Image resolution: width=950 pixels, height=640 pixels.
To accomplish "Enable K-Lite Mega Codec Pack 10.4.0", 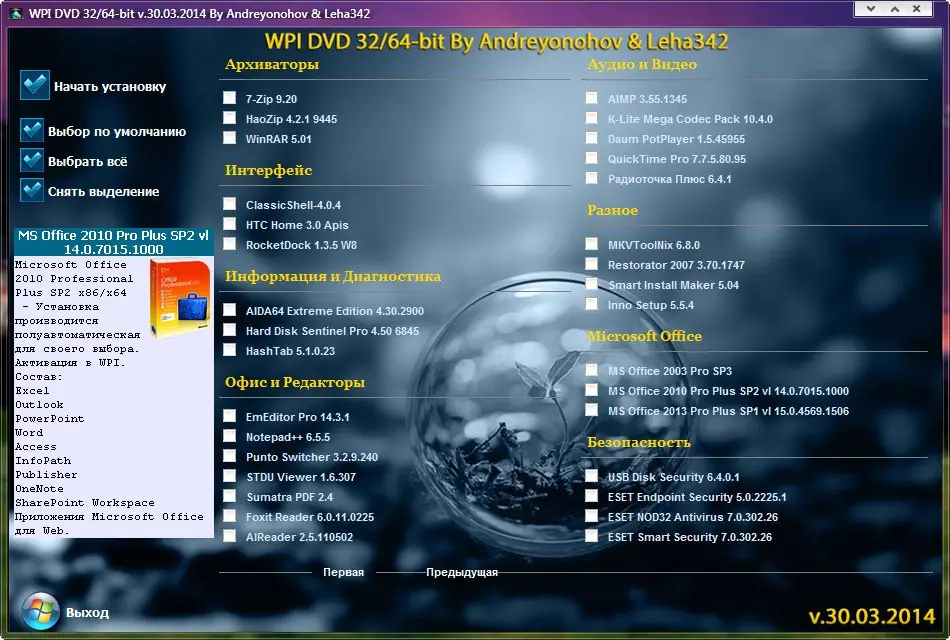I will pos(592,118).
